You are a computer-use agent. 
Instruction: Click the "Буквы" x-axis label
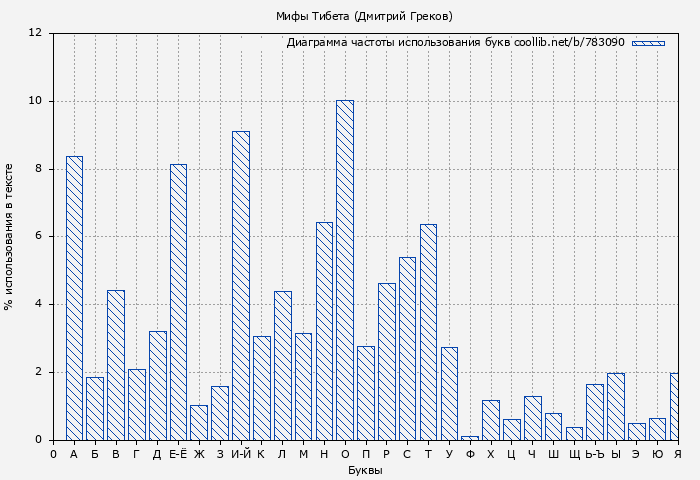point(365,470)
